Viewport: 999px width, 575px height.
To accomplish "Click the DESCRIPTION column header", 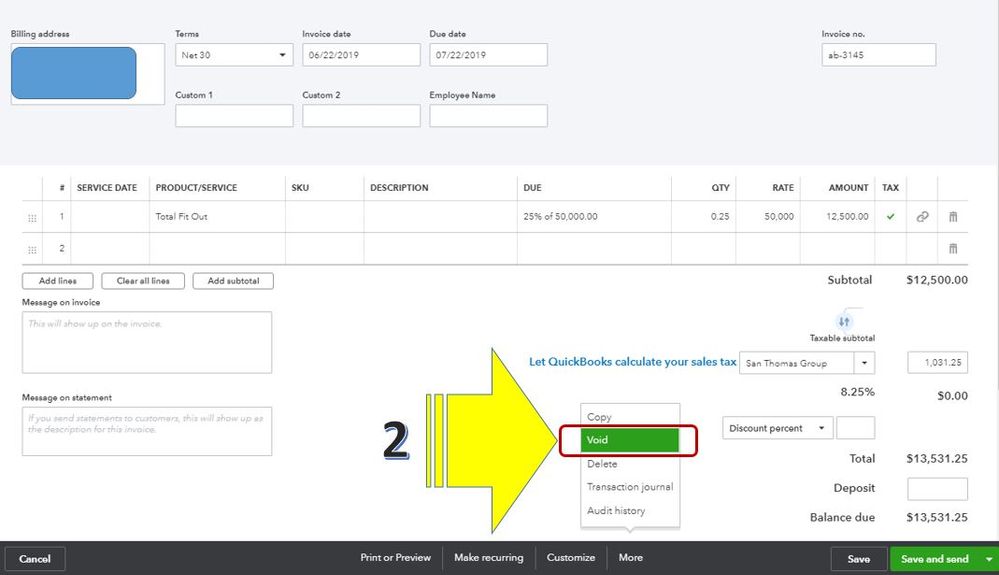I will tap(399, 188).
